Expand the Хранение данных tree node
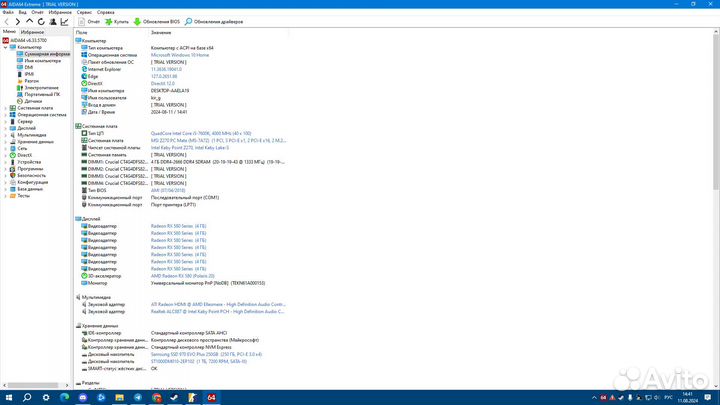This screenshot has width=720, height=405. click(6, 142)
